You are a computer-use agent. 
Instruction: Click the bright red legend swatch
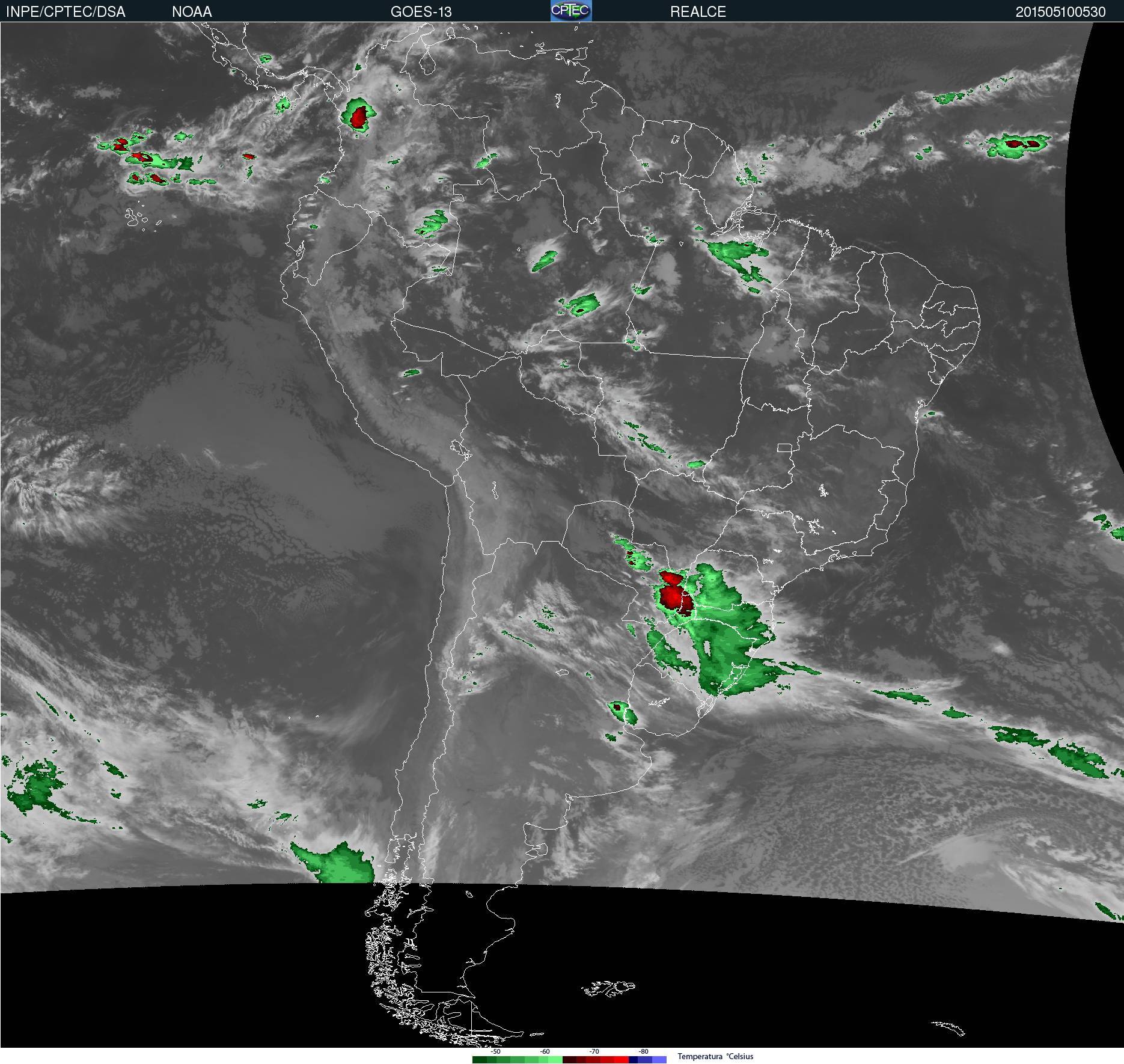pyautogui.click(x=622, y=1060)
